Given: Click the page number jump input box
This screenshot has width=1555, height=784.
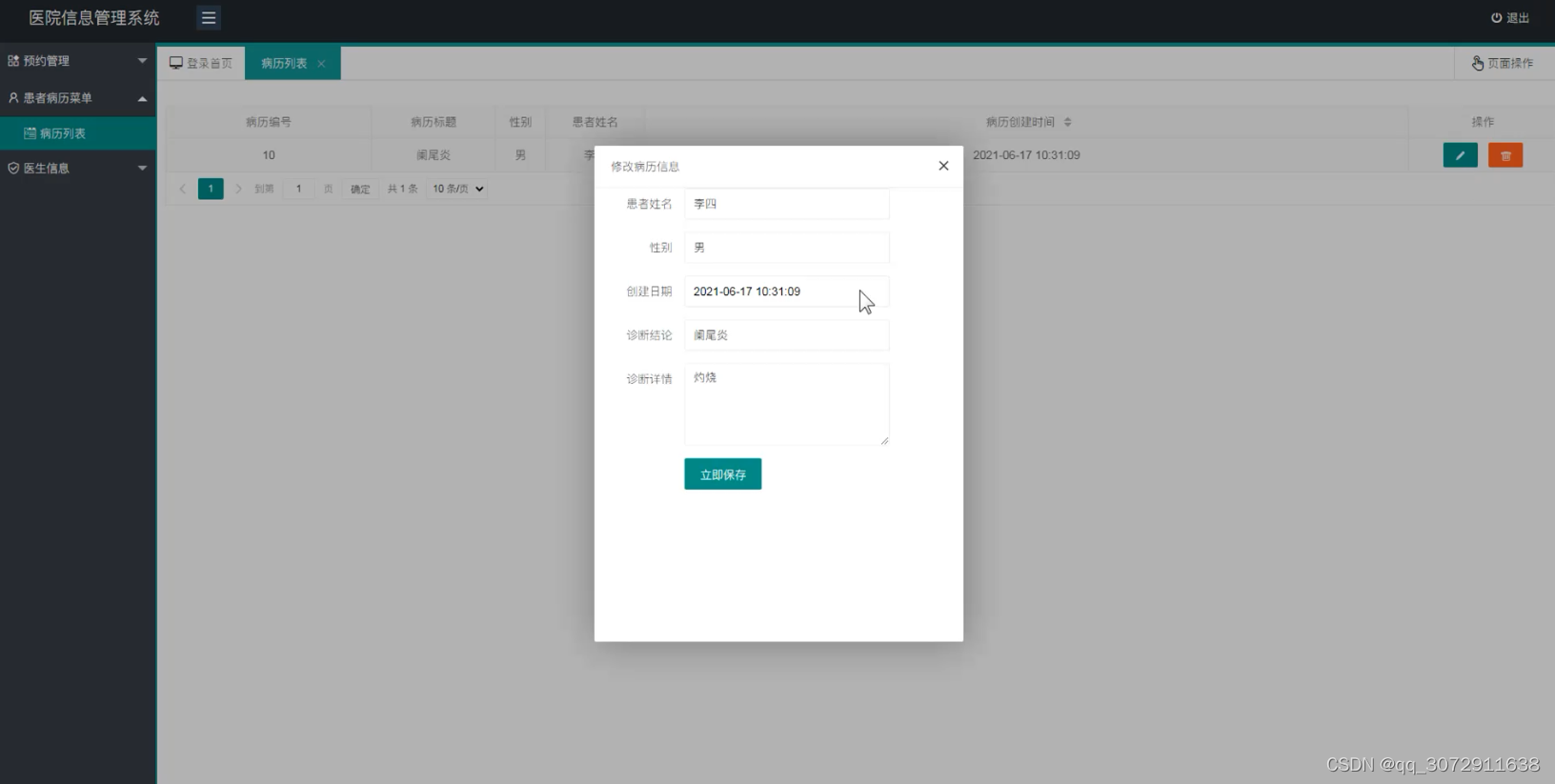Looking at the screenshot, I should (x=298, y=189).
